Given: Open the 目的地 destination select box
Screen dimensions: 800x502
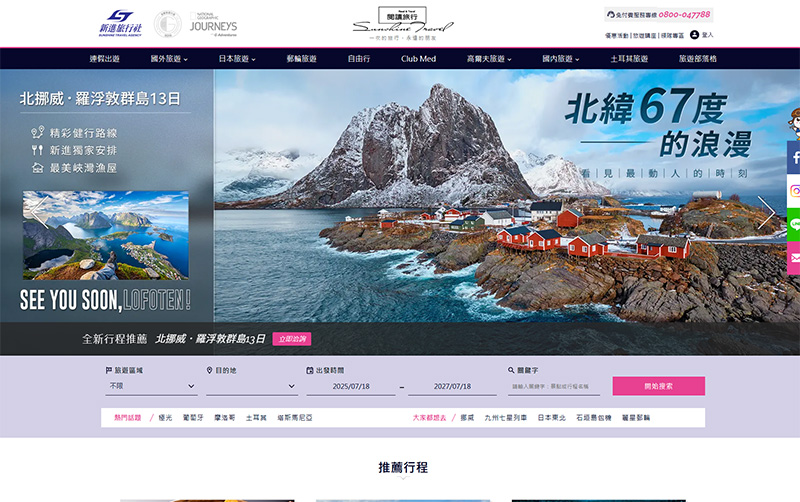Looking at the screenshot, I should pyautogui.click(x=252, y=386).
